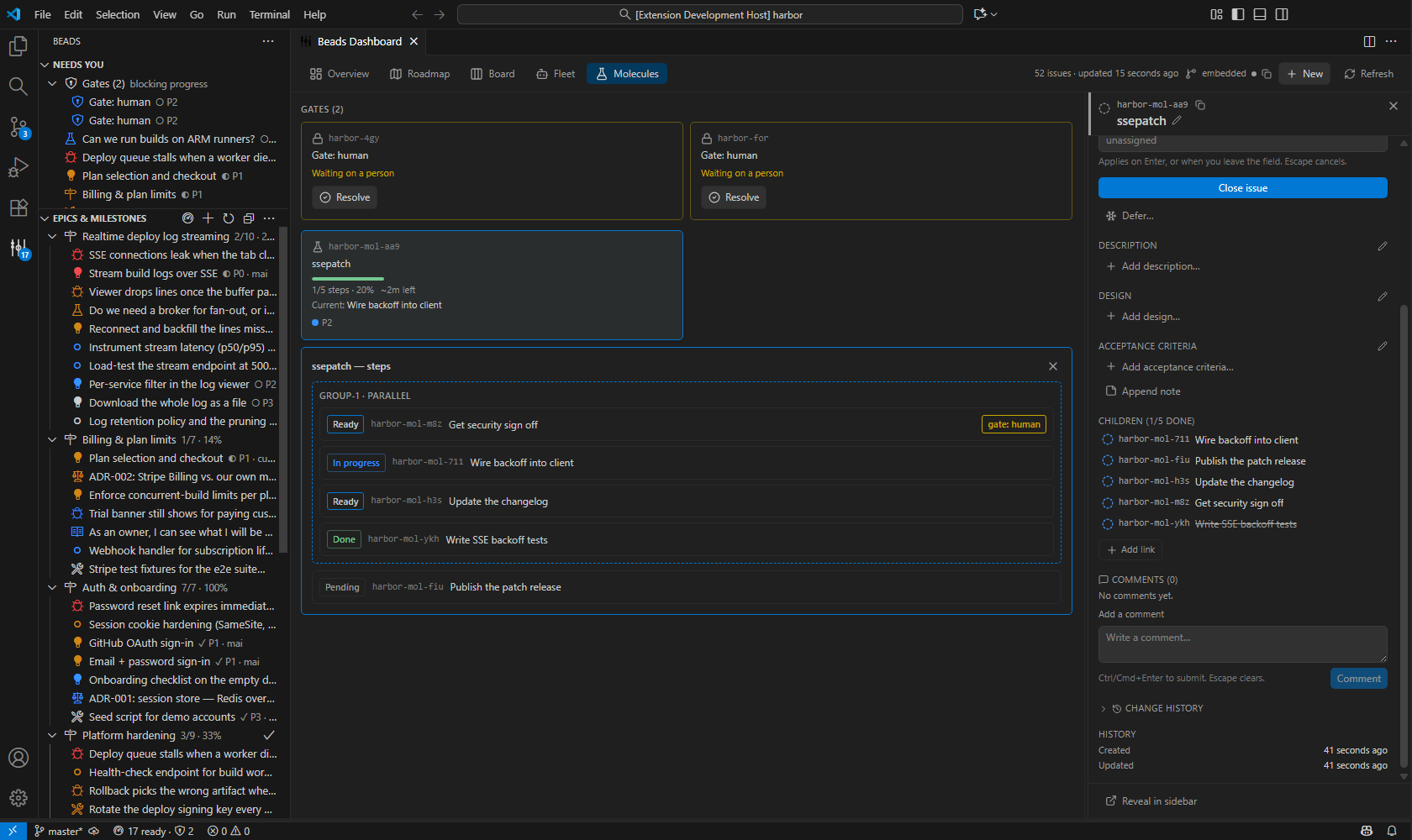Close the Beads Dashboard tab
Screen dimensions: 1412x840
coord(414,41)
